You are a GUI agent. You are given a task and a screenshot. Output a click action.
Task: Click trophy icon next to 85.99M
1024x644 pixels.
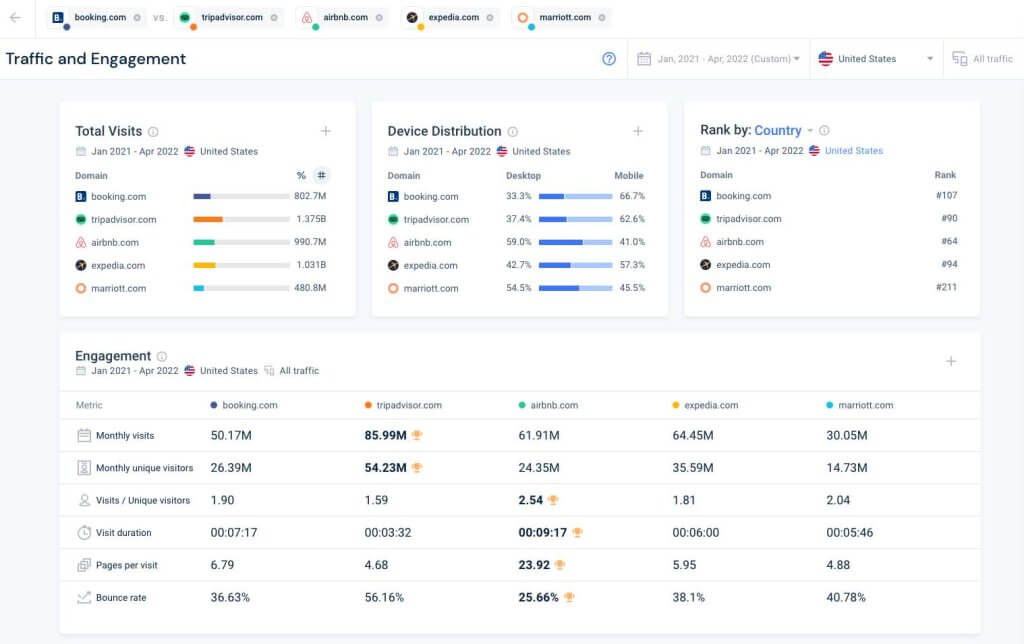[417, 435]
